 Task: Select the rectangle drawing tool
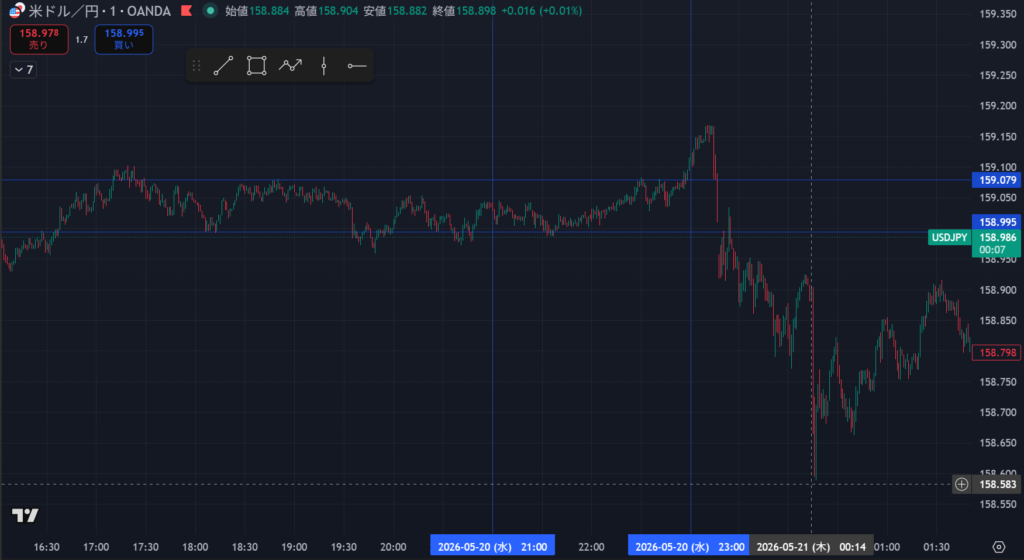(257, 66)
